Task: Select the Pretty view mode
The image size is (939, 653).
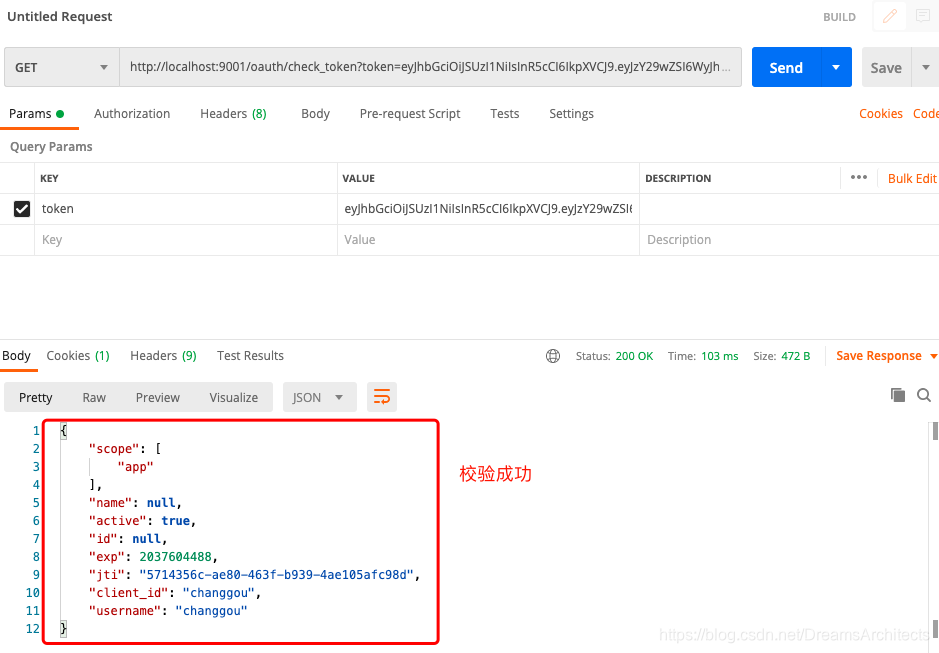Action: point(35,397)
